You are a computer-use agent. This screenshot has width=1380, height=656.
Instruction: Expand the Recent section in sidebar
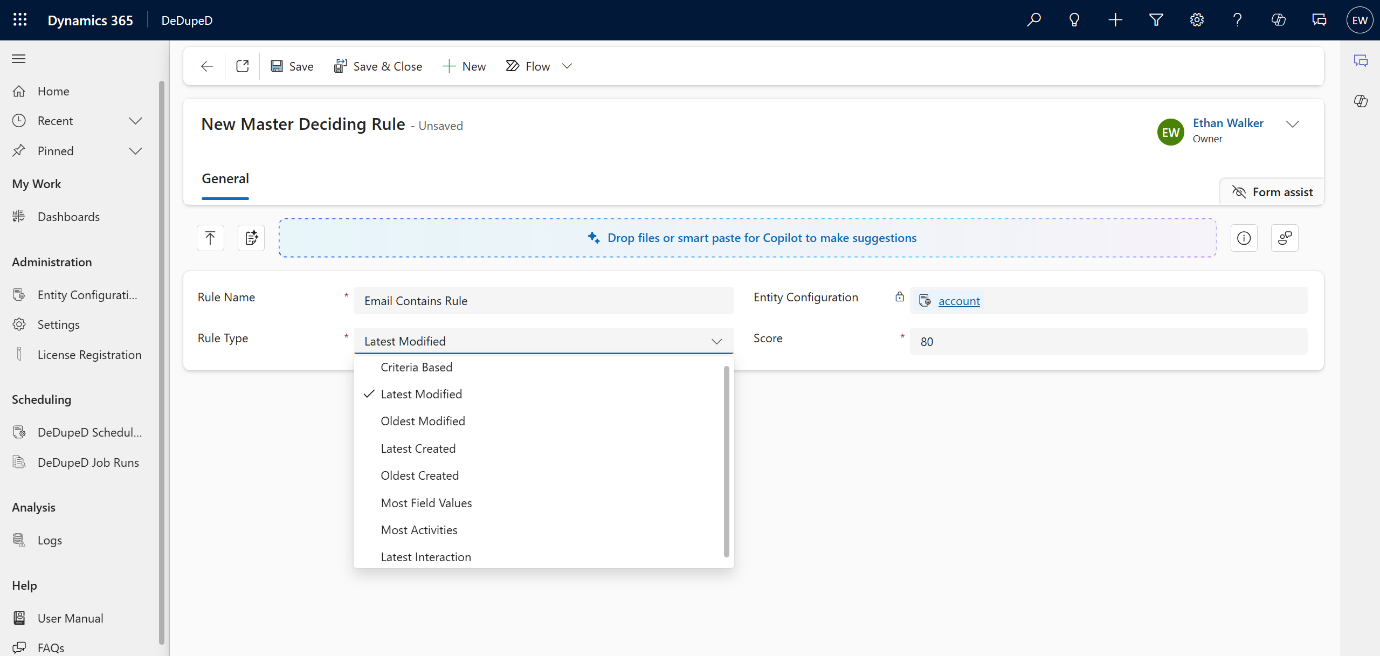point(136,121)
